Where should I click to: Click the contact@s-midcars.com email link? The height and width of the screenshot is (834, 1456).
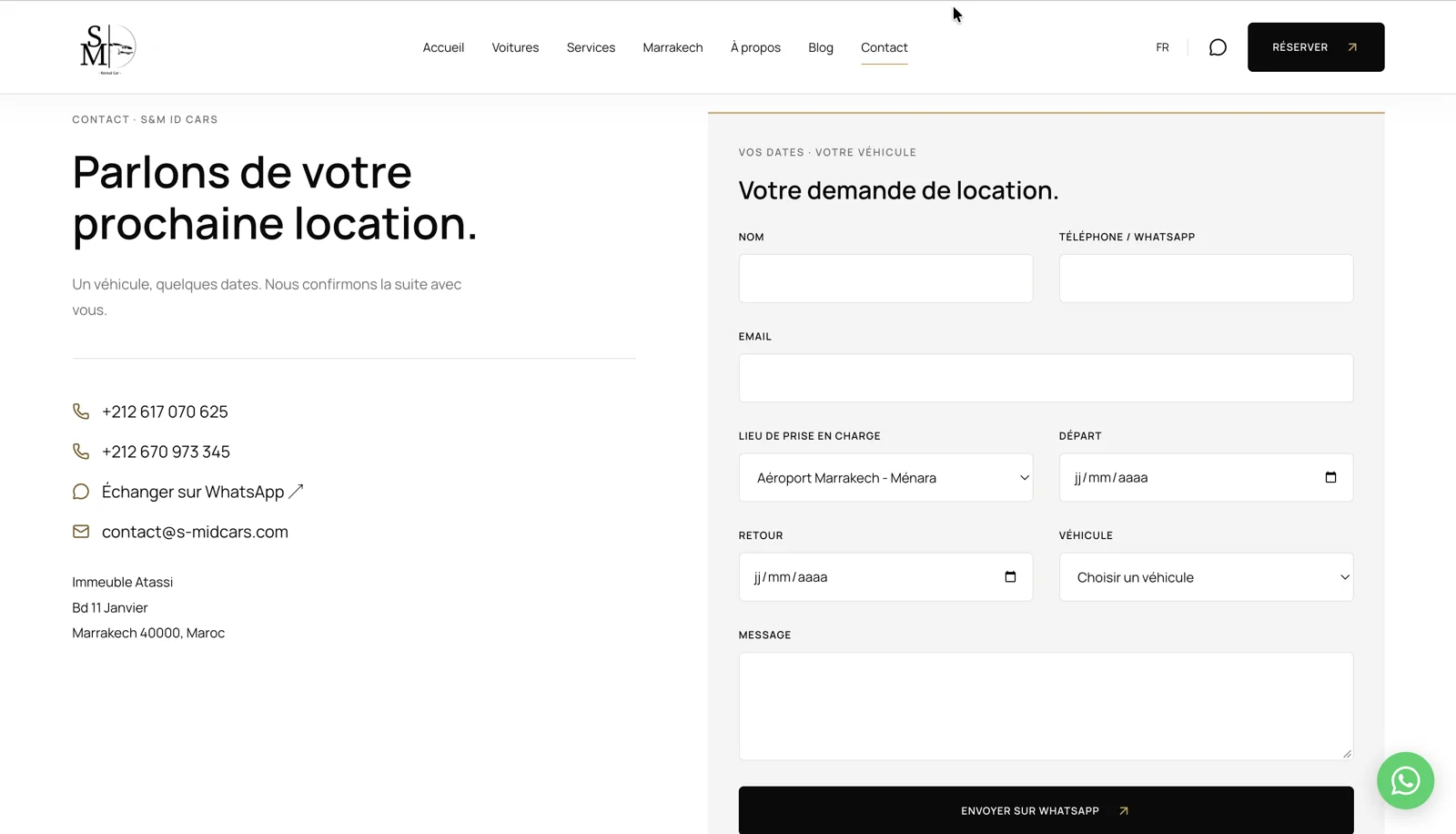tap(195, 532)
